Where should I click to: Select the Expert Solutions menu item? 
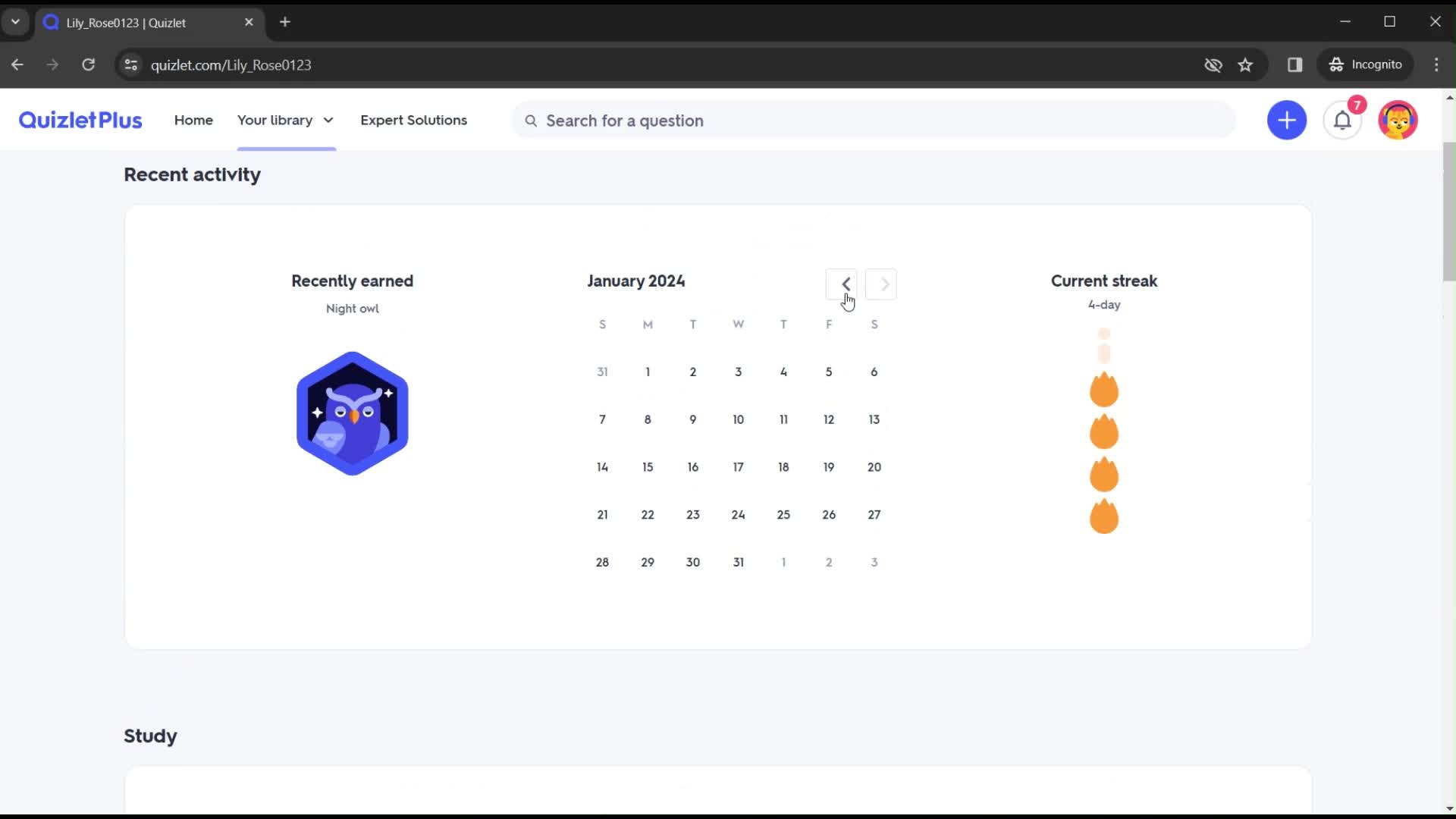[413, 120]
